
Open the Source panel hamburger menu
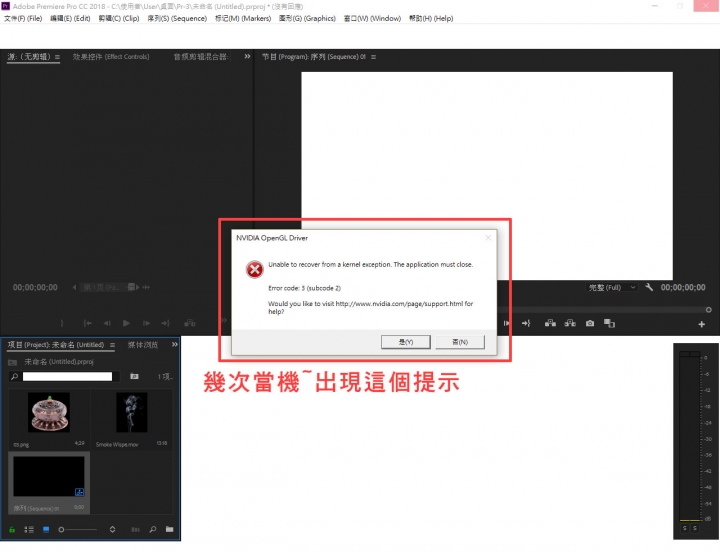[57, 57]
